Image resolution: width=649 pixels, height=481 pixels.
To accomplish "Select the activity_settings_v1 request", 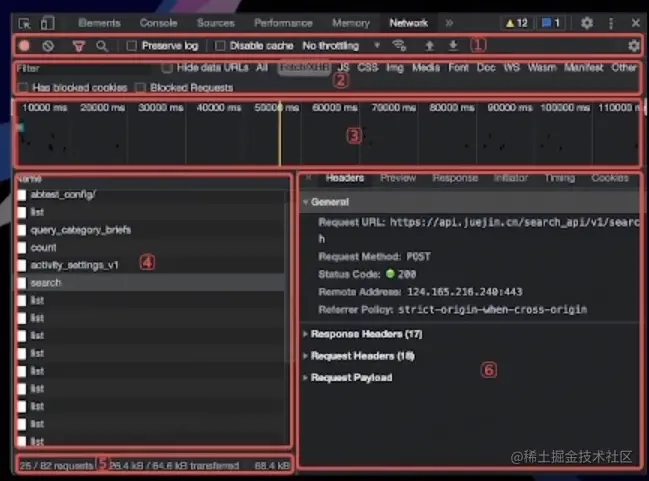I will pos(151,265).
